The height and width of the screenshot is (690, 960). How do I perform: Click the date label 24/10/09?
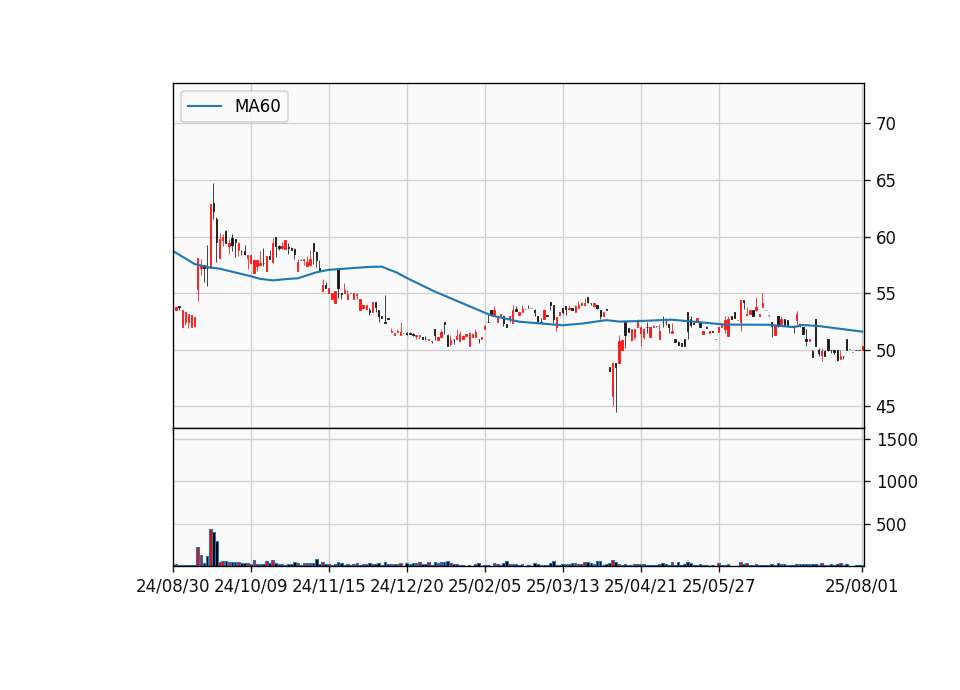coord(251,586)
